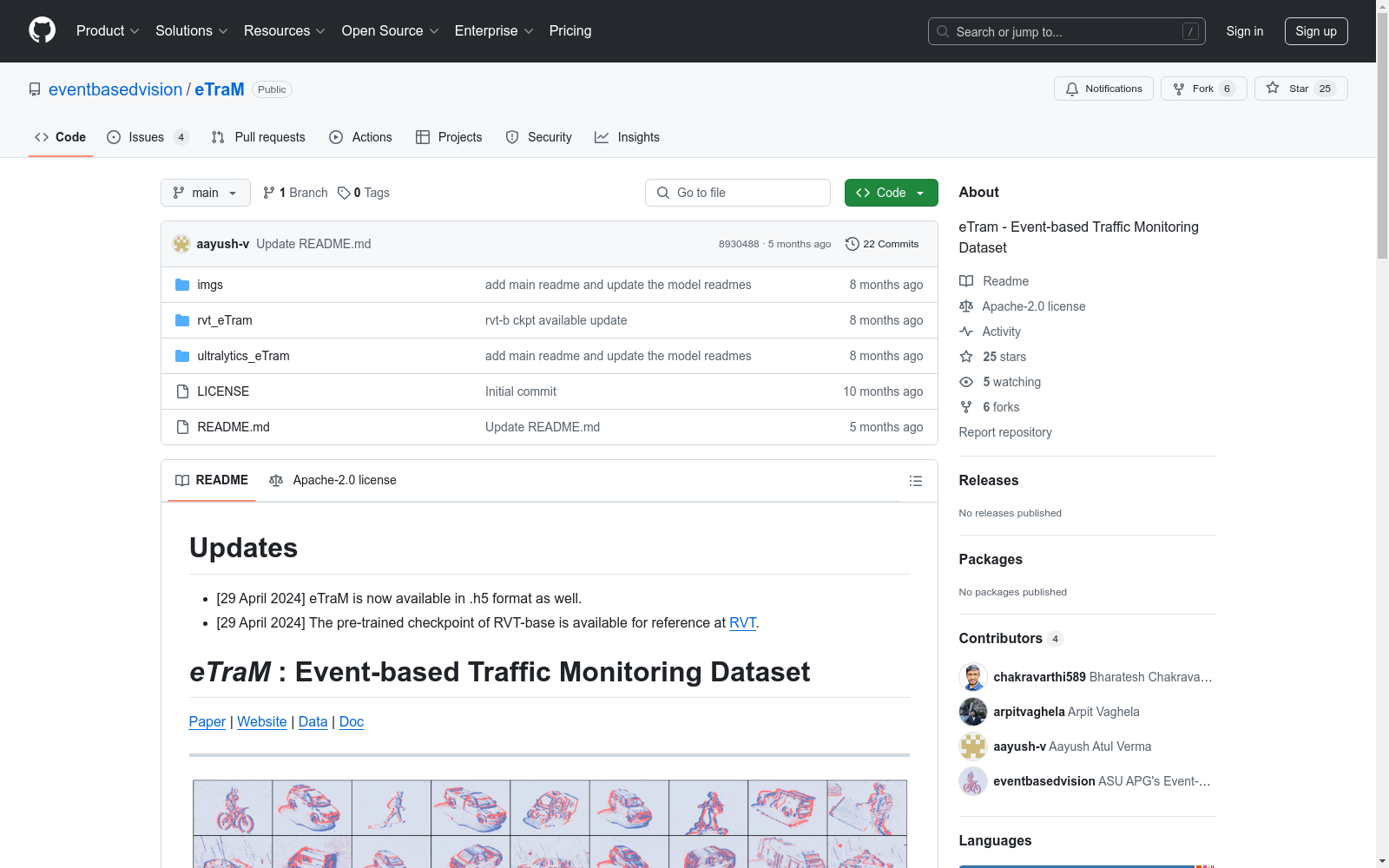Open the GitHub home logo
This screenshot has width=1389, height=868.
click(42, 30)
